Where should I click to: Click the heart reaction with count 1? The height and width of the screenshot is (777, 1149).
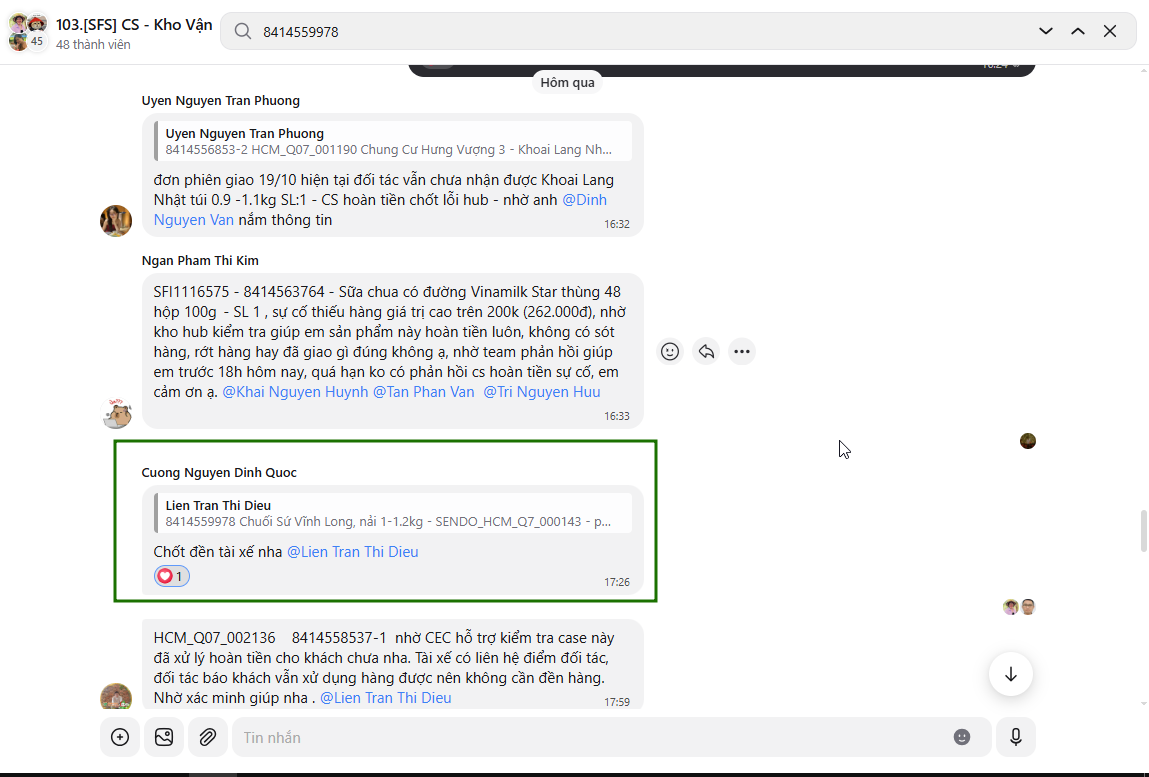click(x=171, y=576)
